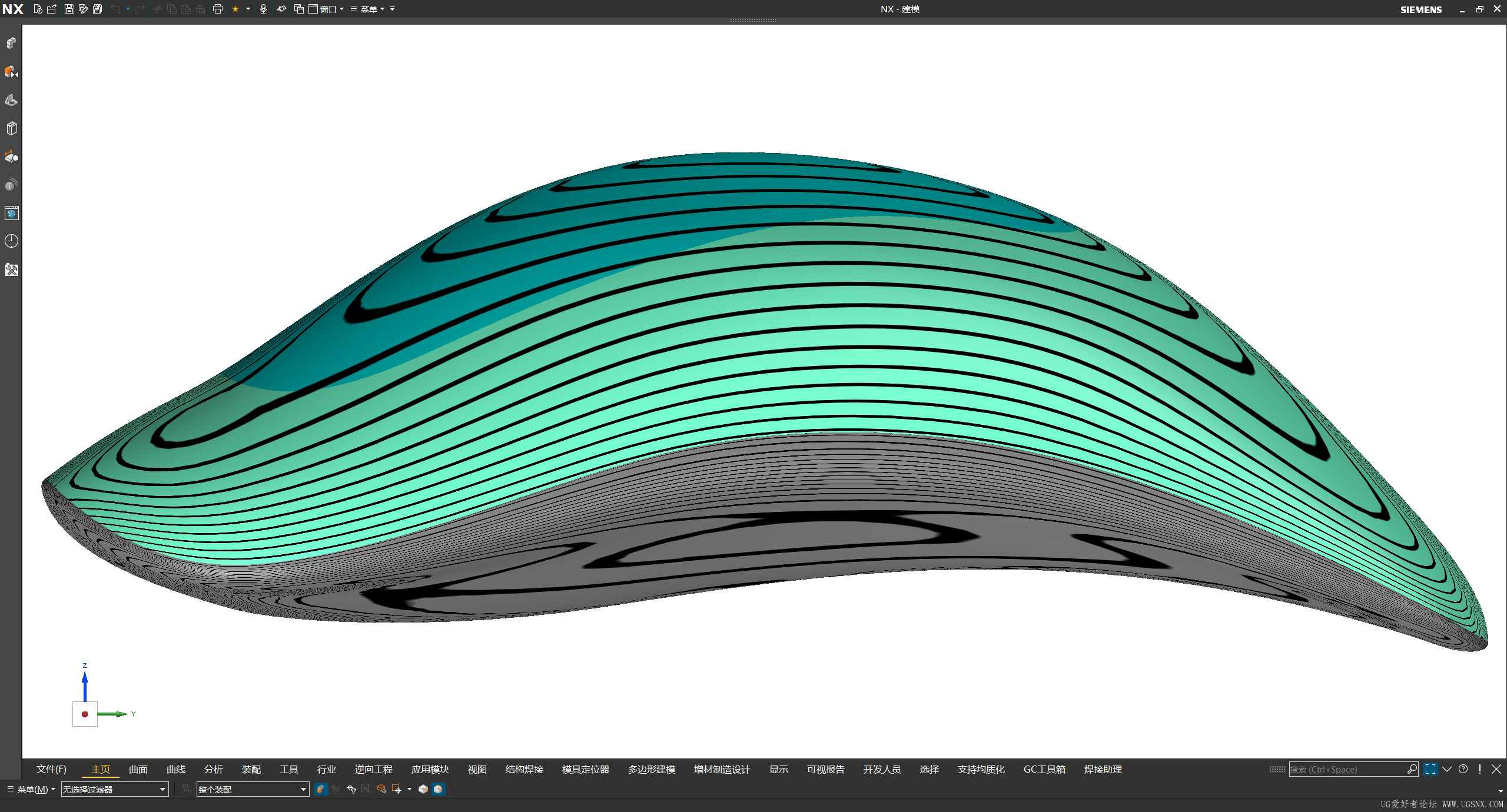Open the Undo history dropdown arrow
The image size is (1507, 812).
click(x=128, y=9)
